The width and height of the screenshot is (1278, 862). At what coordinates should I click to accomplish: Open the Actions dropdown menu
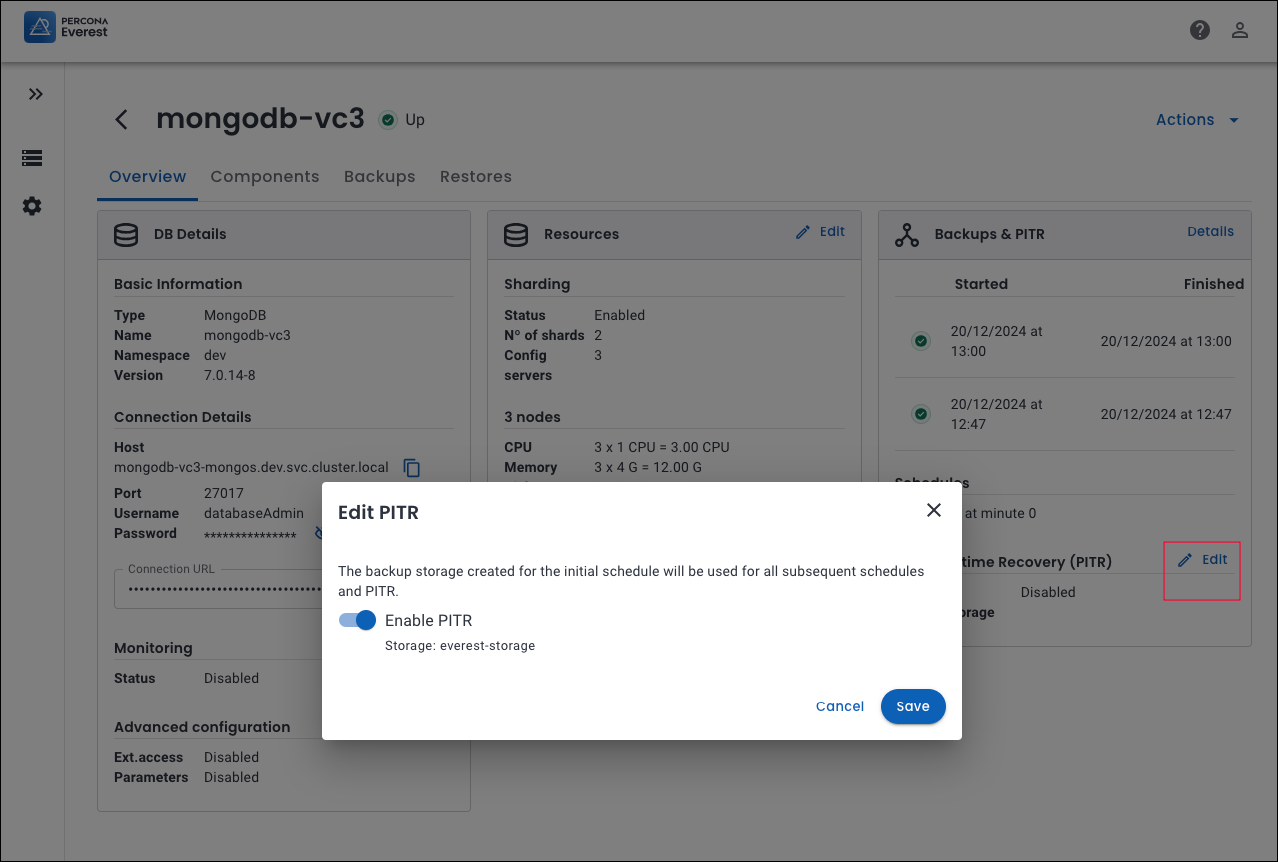(x=1197, y=120)
